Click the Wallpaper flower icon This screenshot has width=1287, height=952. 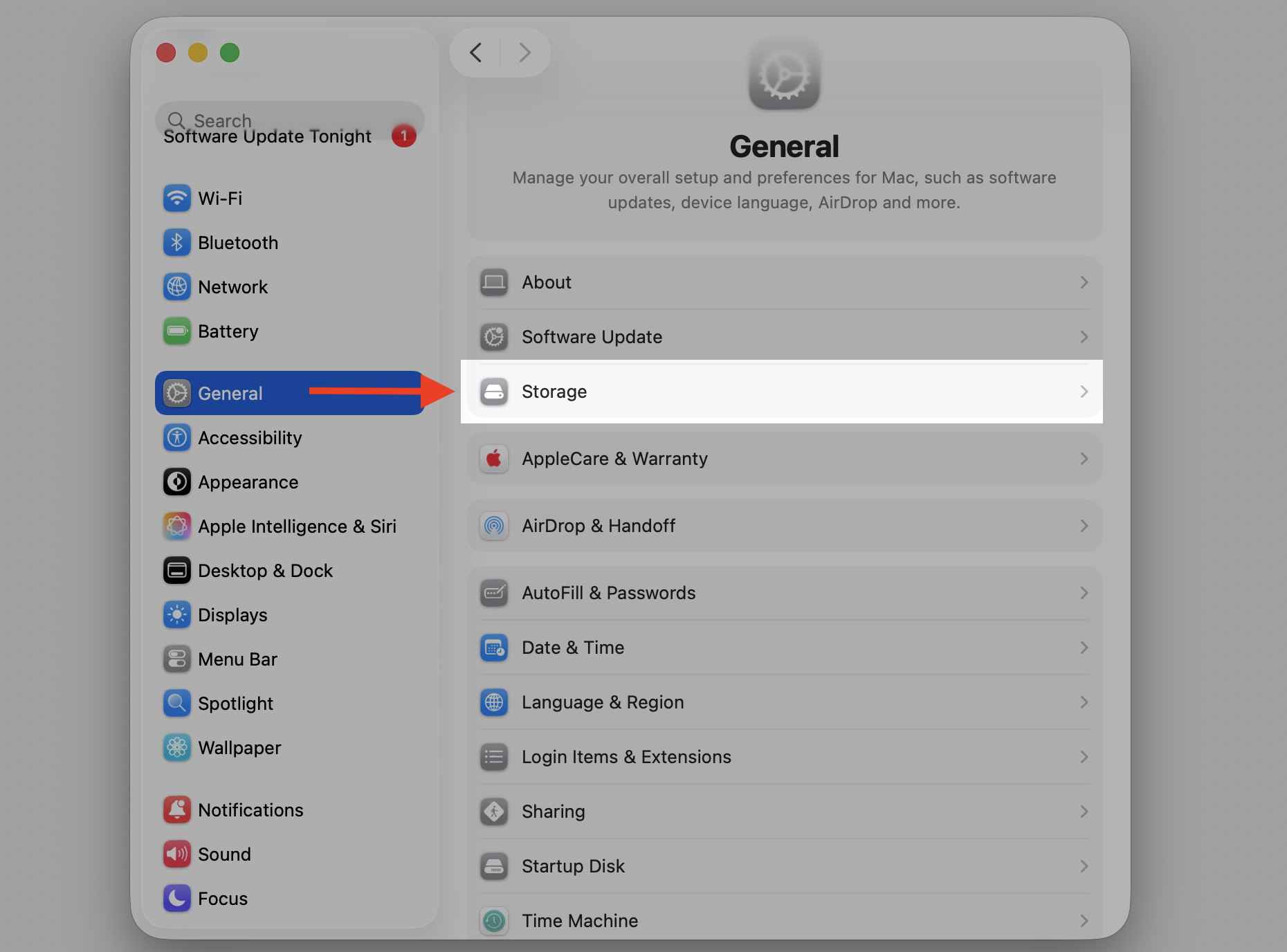(x=177, y=748)
